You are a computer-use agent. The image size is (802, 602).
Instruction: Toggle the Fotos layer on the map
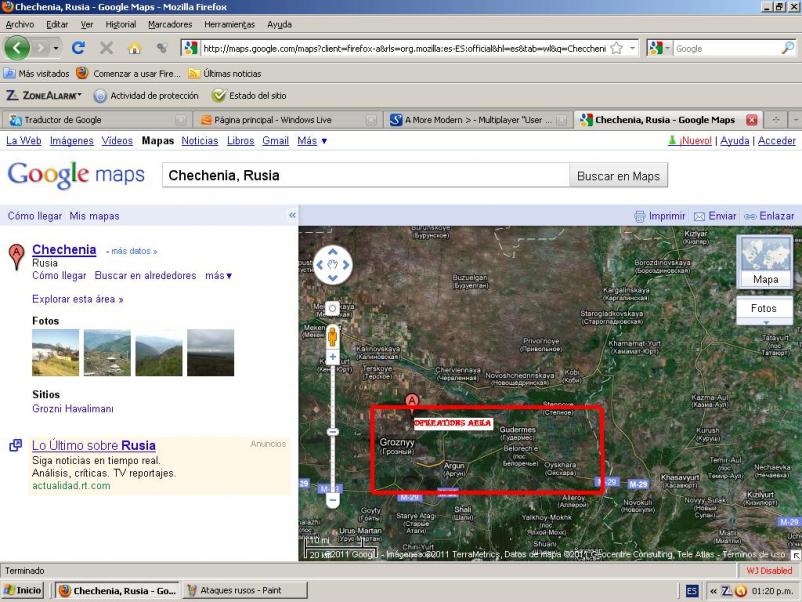click(764, 309)
